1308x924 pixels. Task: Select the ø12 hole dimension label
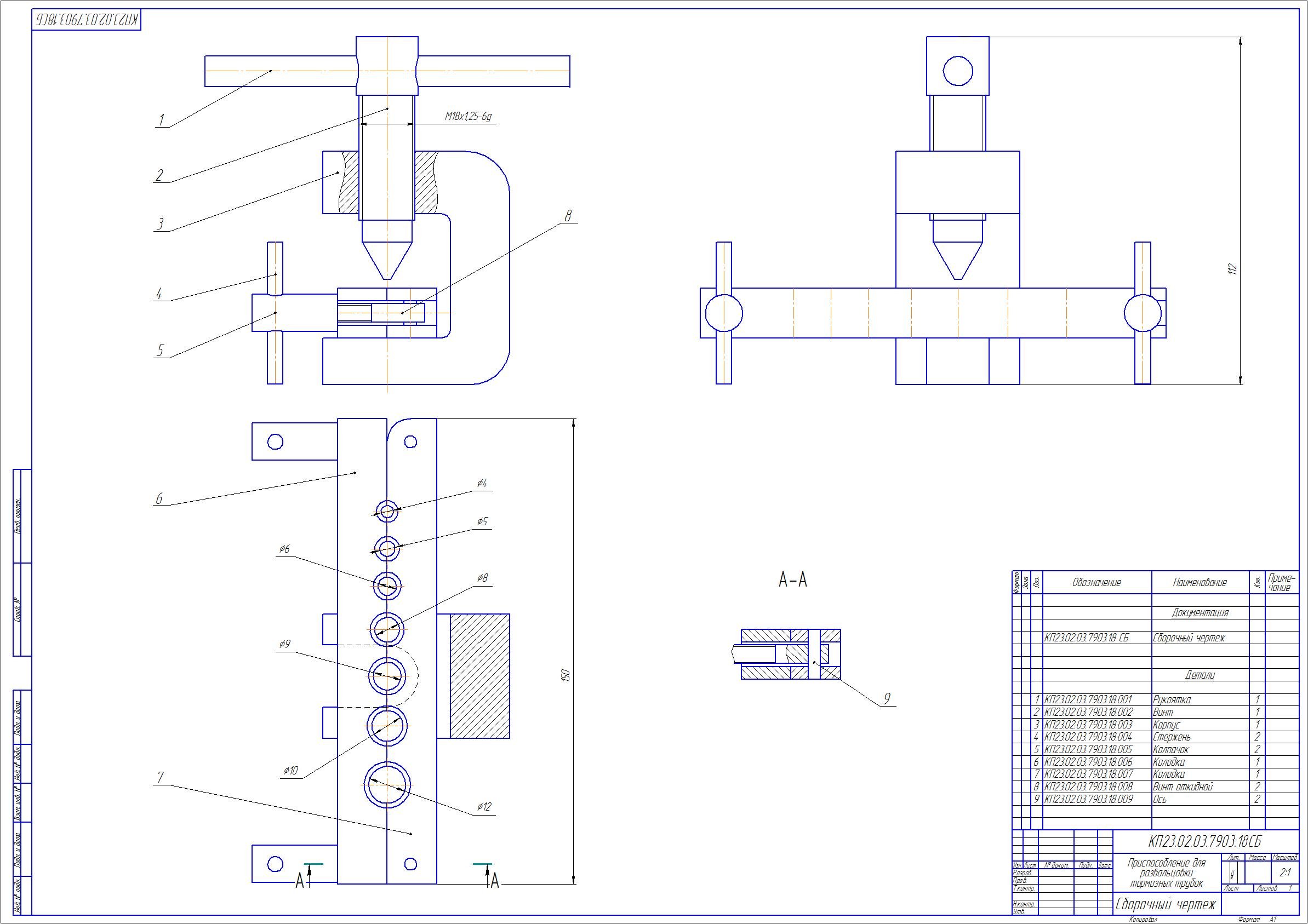click(484, 807)
